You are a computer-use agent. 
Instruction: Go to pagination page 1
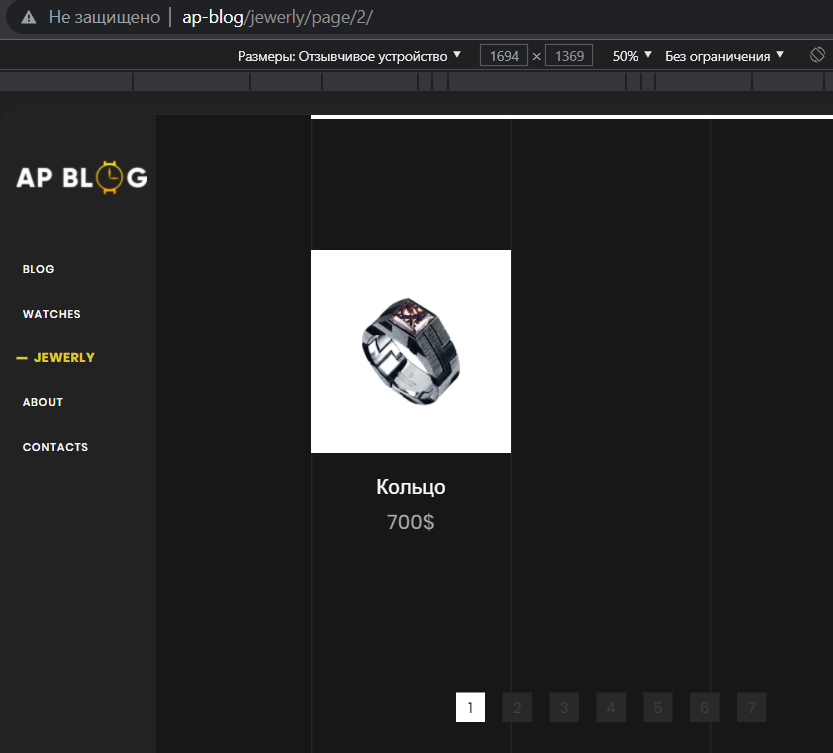pyautogui.click(x=470, y=707)
